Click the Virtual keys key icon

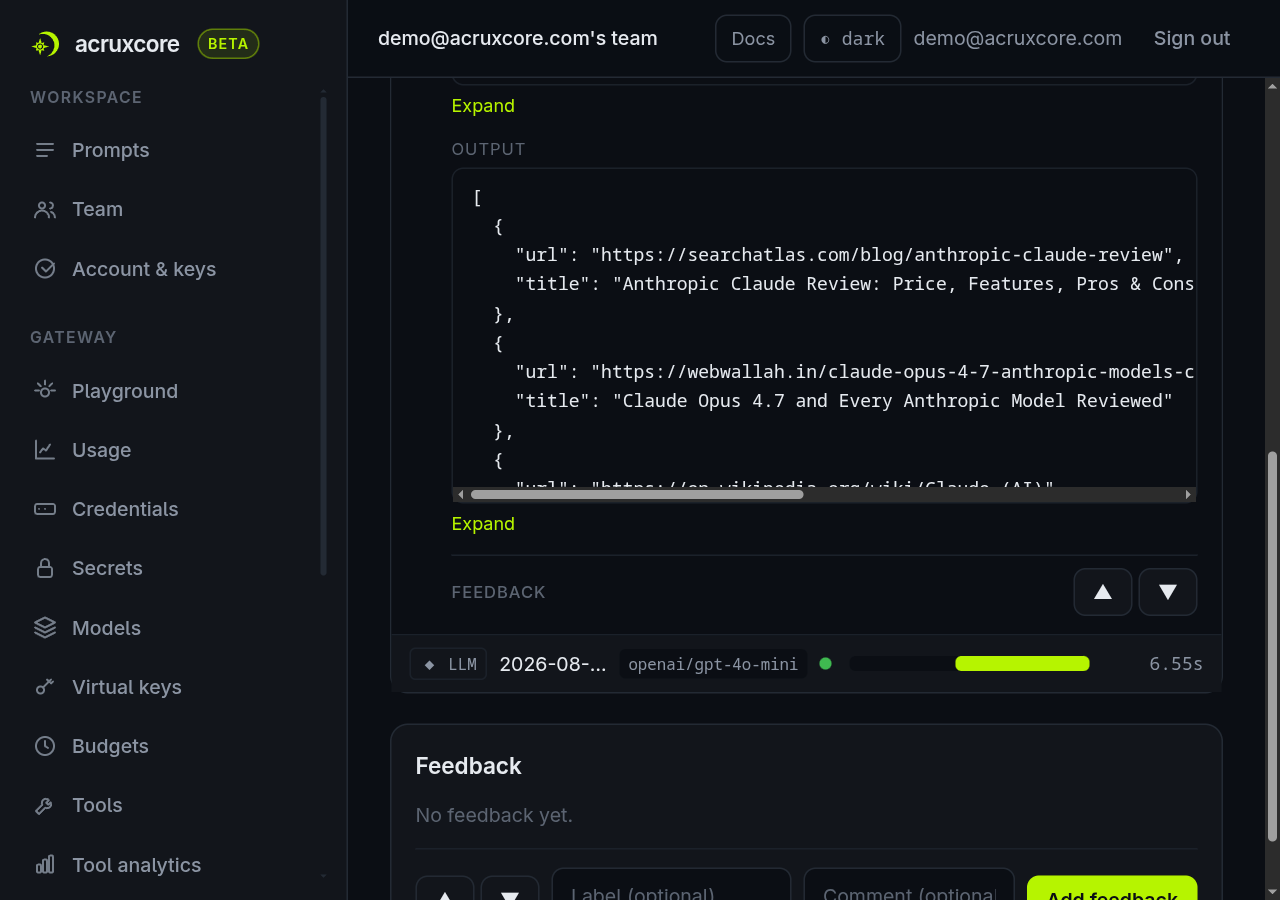point(45,687)
